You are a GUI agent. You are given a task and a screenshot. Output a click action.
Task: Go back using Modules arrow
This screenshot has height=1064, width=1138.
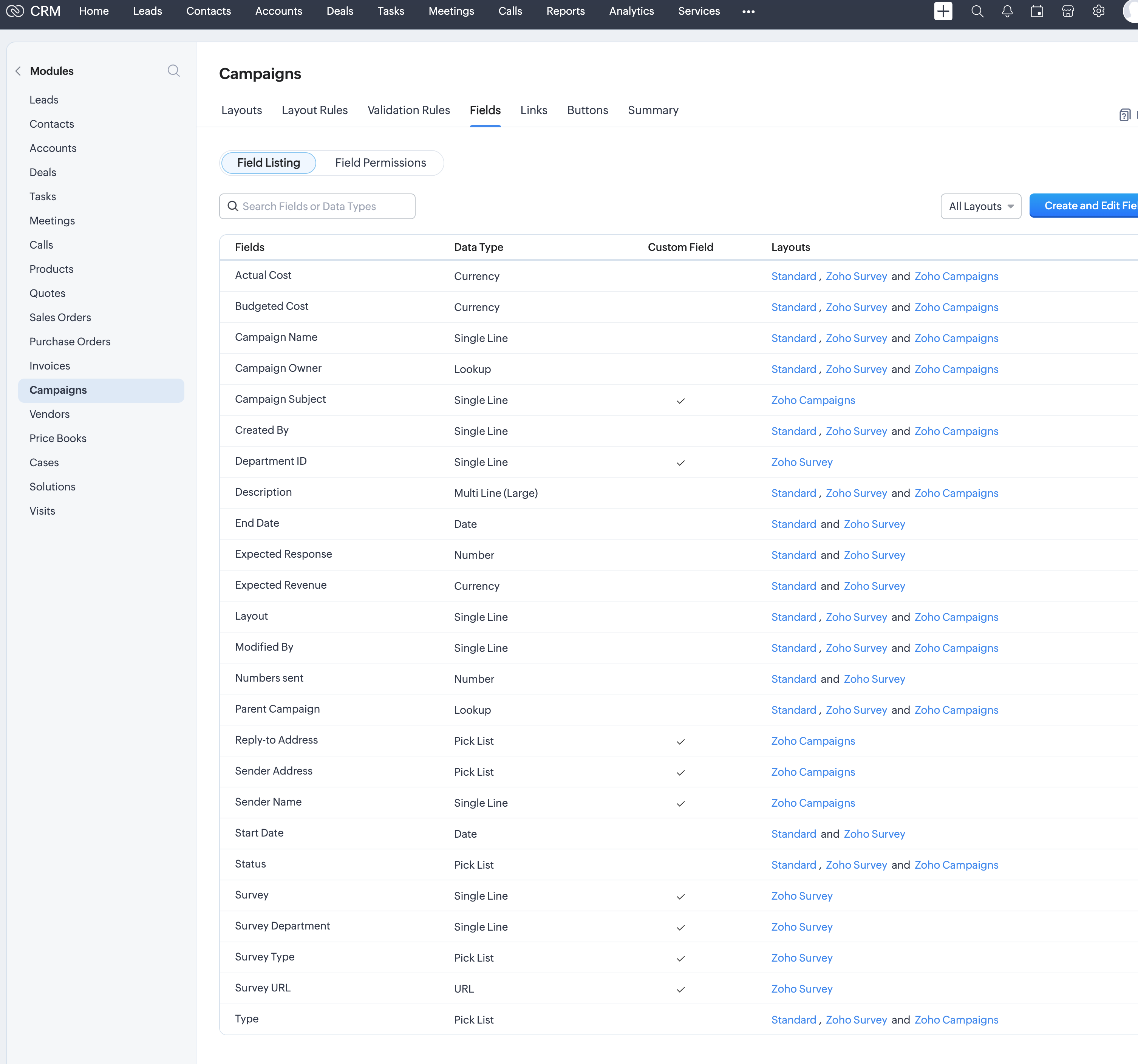18,71
